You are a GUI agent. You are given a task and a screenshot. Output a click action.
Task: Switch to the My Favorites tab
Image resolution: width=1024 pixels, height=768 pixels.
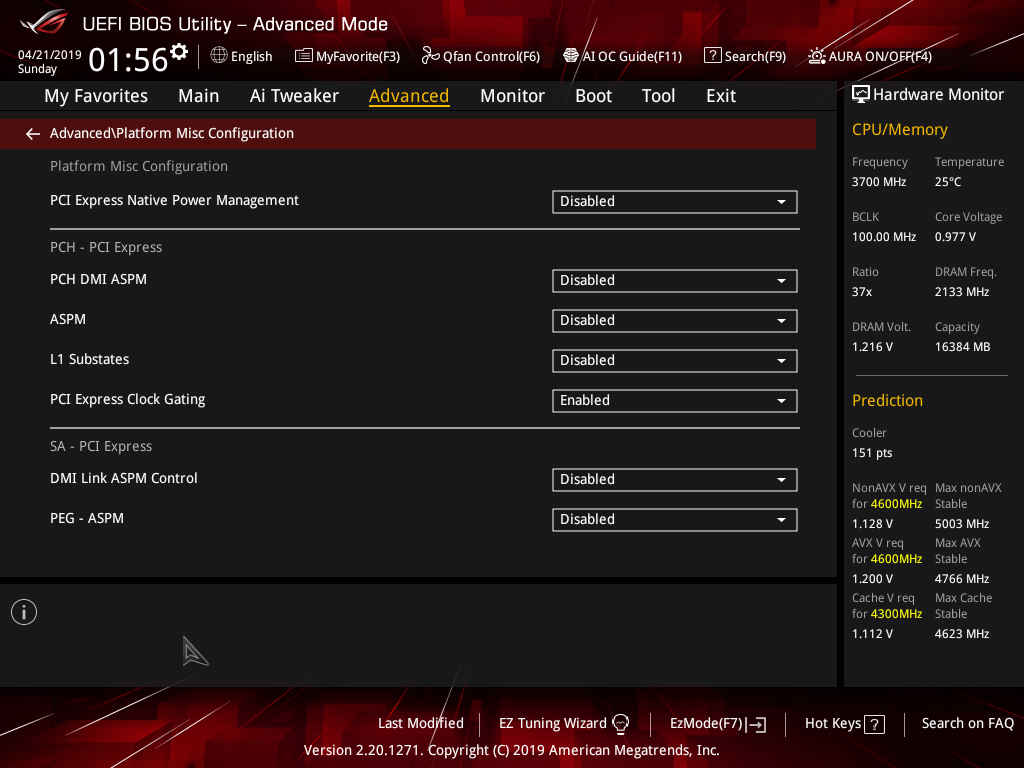click(96, 96)
